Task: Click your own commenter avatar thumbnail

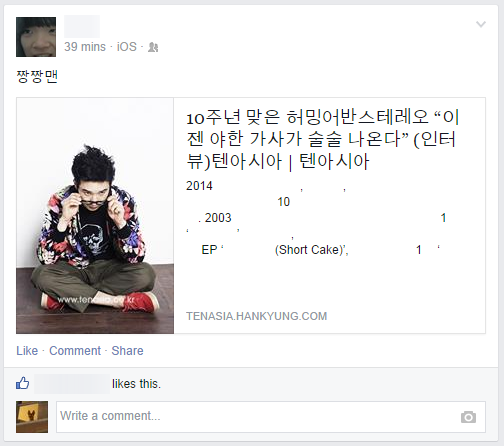Action: pyautogui.click(x=32, y=417)
